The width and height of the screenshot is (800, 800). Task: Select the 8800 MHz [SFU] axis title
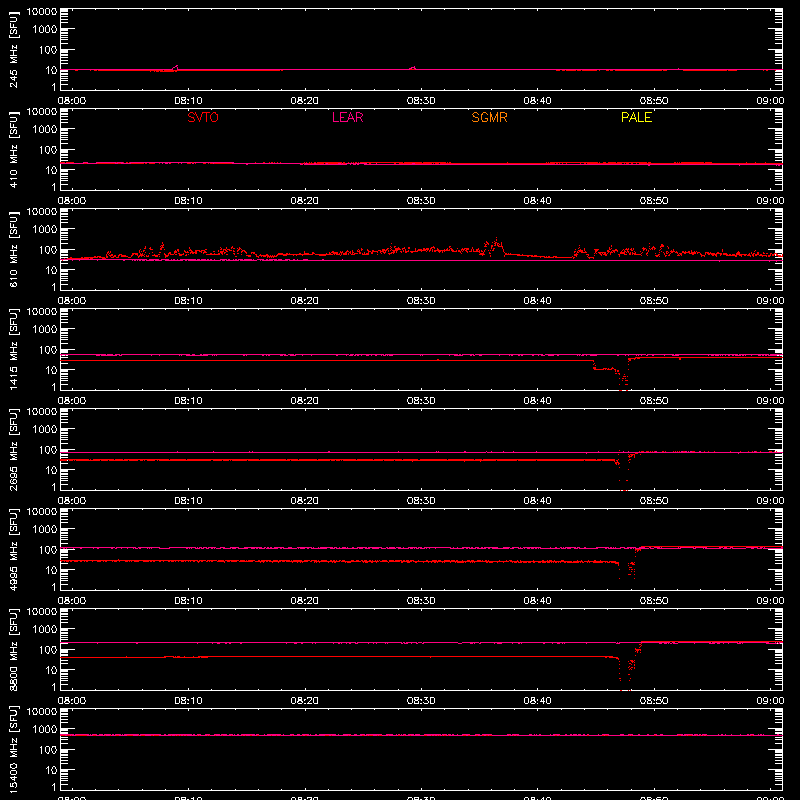click(13, 649)
